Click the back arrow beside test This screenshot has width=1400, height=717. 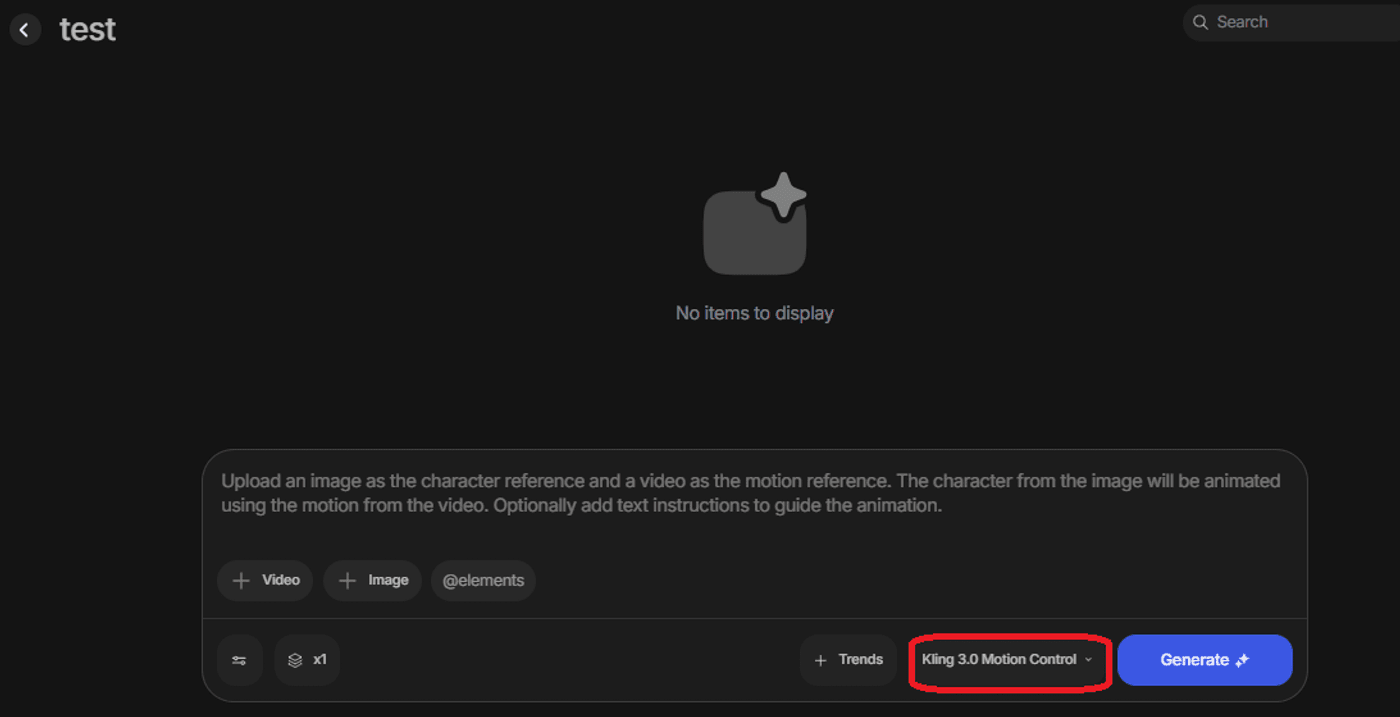(x=25, y=30)
